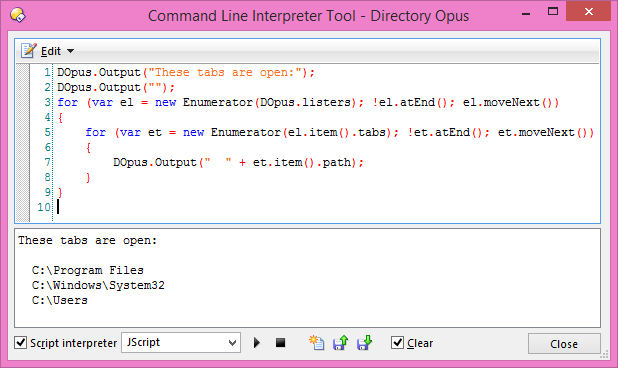Image resolution: width=618 pixels, height=368 pixels.
Task: Click output text "These tabs are open:"
Action: (x=87, y=240)
